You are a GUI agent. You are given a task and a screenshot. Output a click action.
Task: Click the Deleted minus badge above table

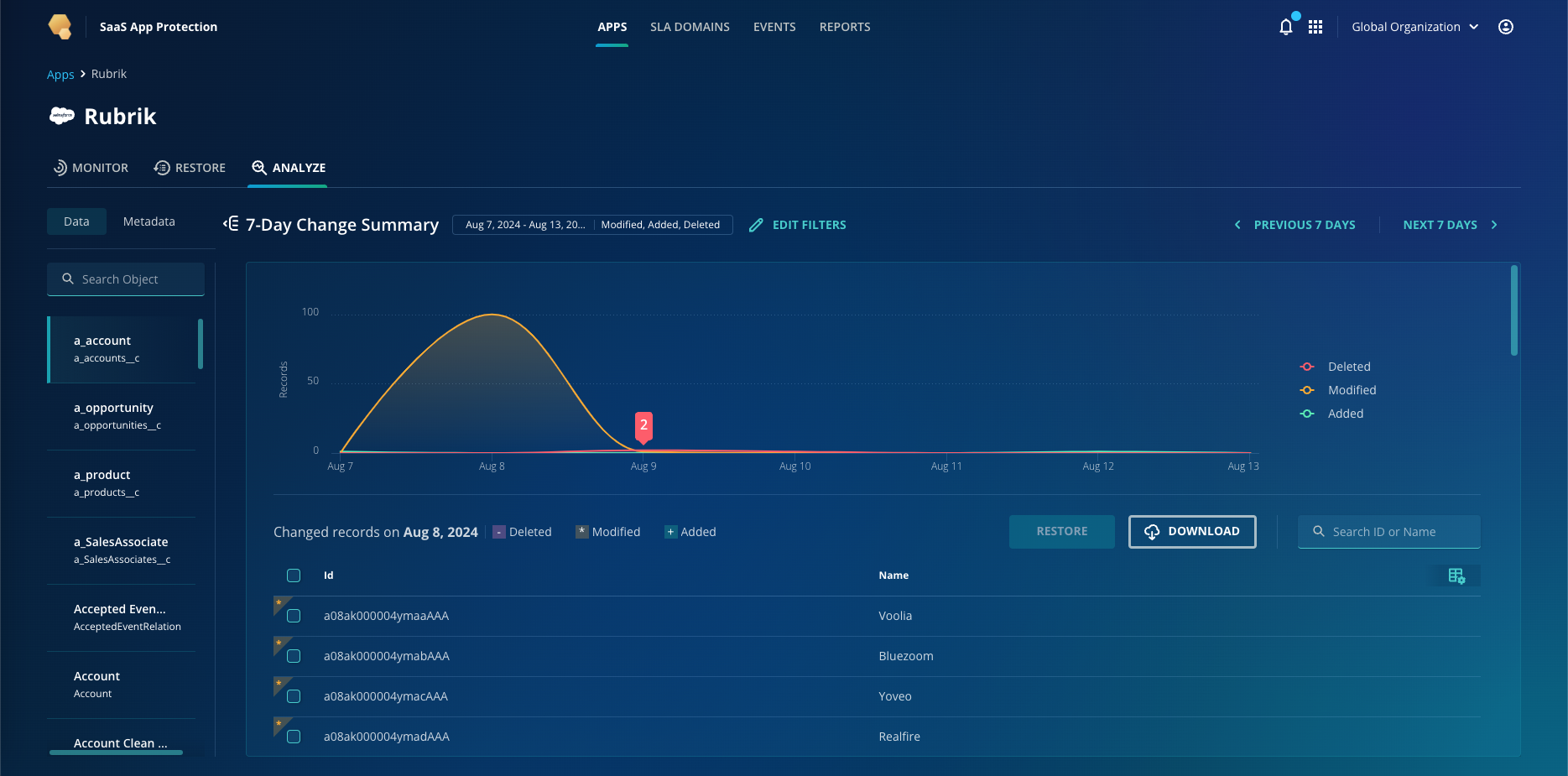499,532
